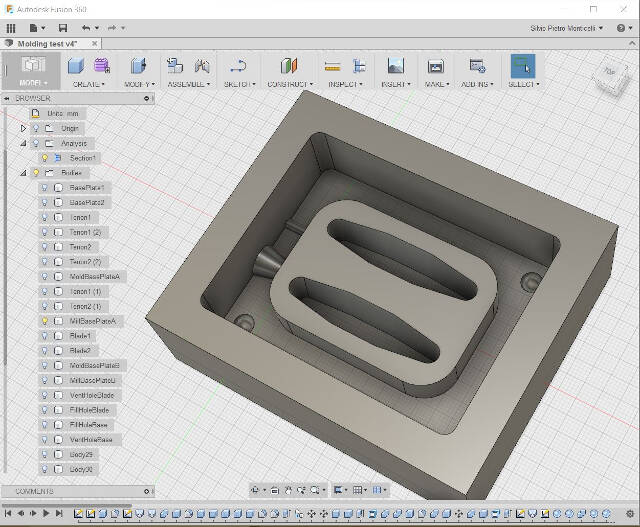Open the Viewports layout menu
The image size is (640, 527).
pos(379,490)
